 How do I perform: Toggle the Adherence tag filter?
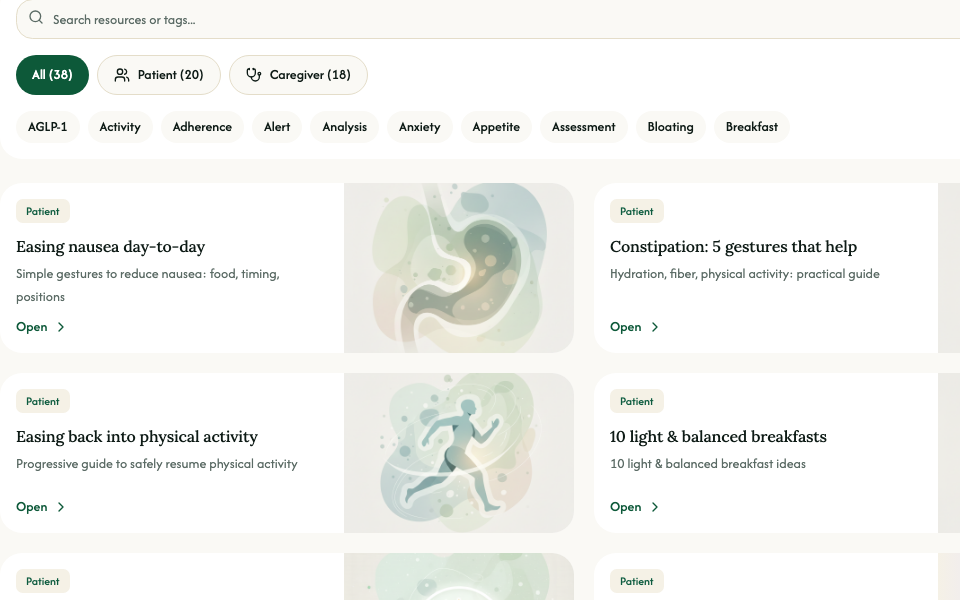(202, 127)
